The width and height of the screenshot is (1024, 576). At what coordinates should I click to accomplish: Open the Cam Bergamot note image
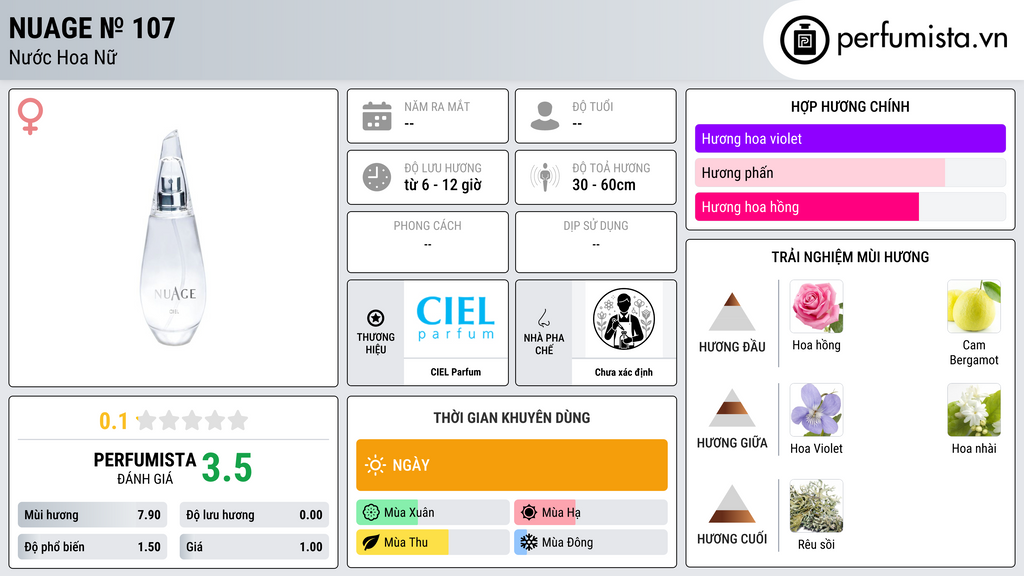pyautogui.click(x=974, y=306)
